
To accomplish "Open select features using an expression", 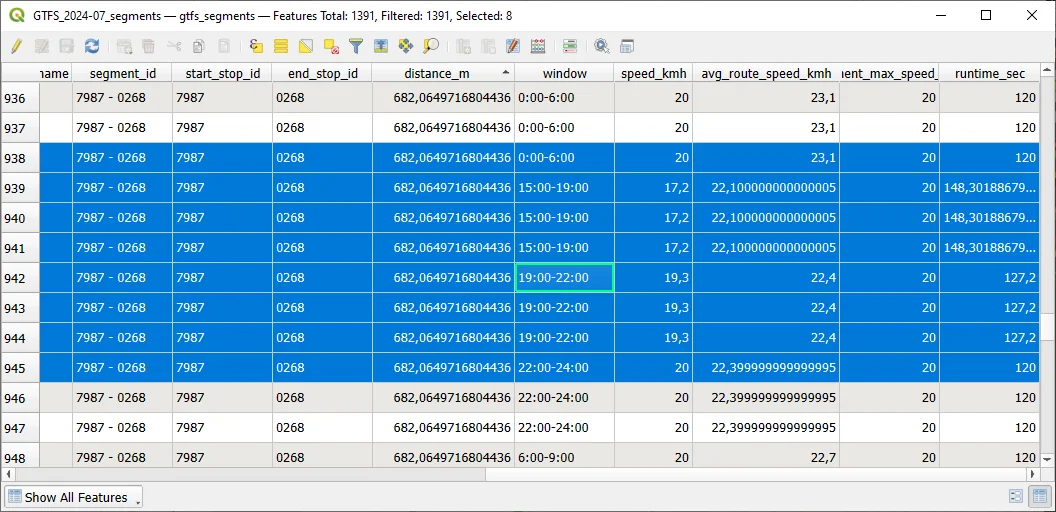I will pos(256,46).
